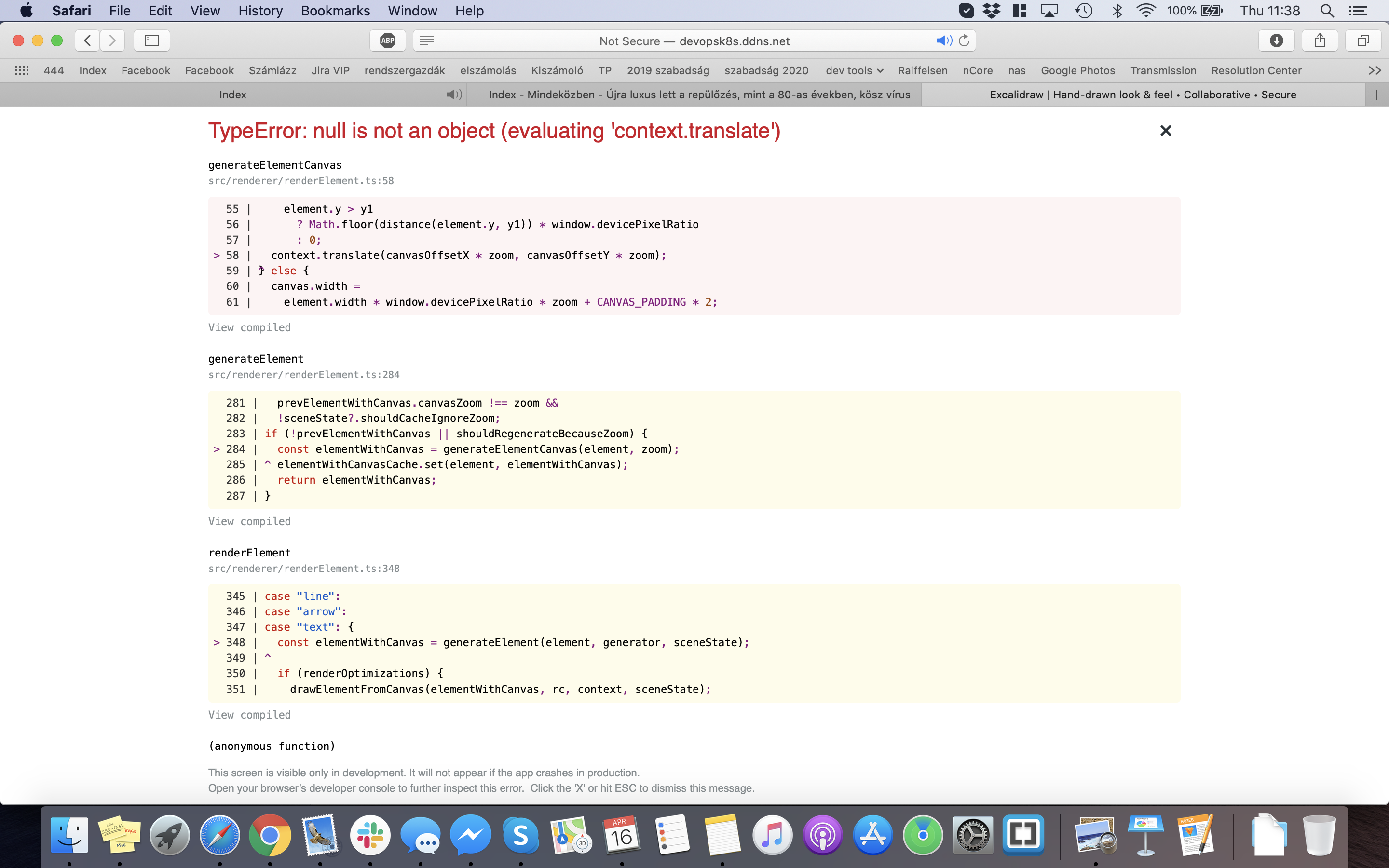Open the App Store from the Dock
The height and width of the screenshot is (868, 1389).
[872, 835]
